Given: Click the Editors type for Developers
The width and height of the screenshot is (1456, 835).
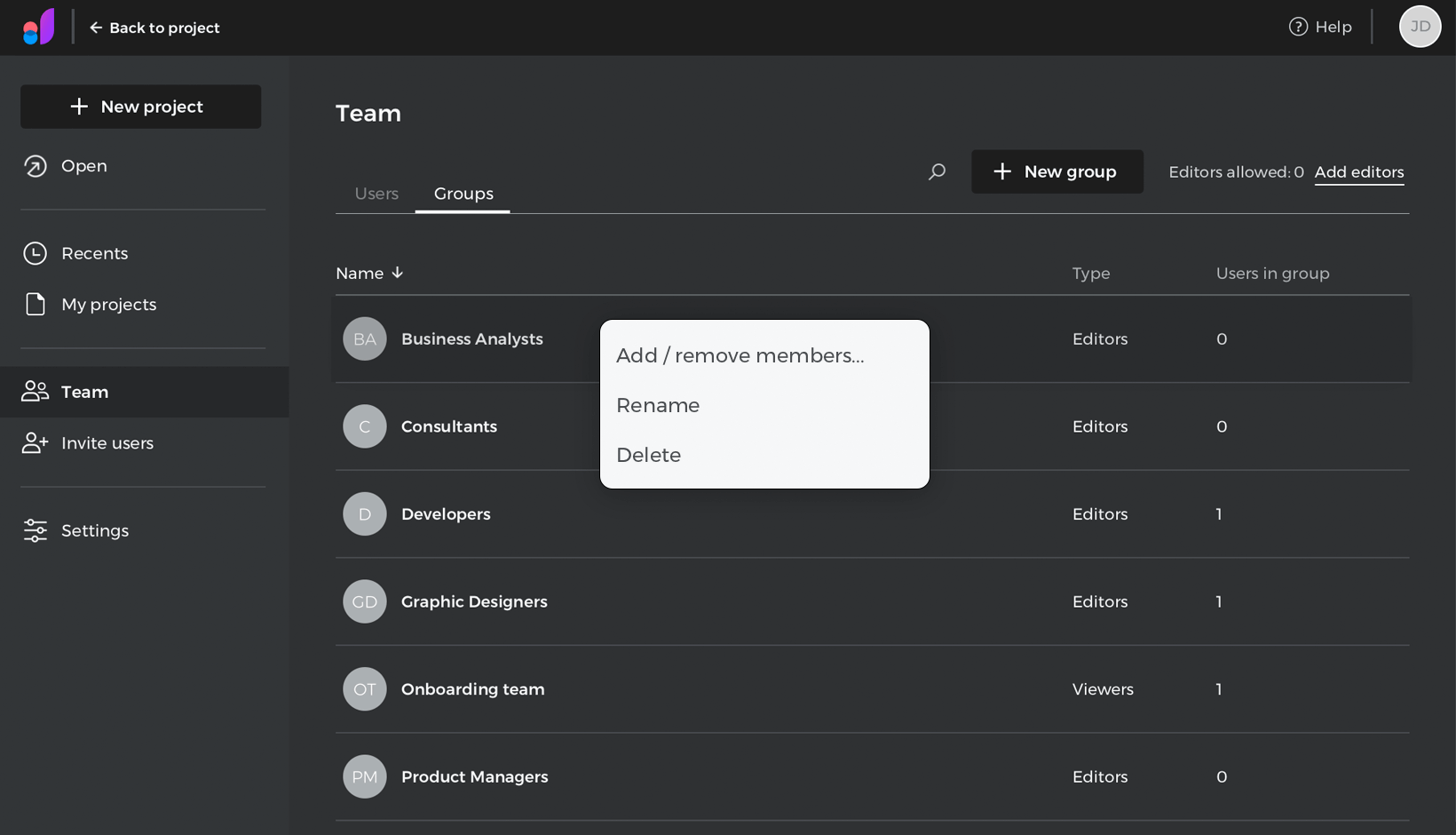Looking at the screenshot, I should (x=1100, y=513).
